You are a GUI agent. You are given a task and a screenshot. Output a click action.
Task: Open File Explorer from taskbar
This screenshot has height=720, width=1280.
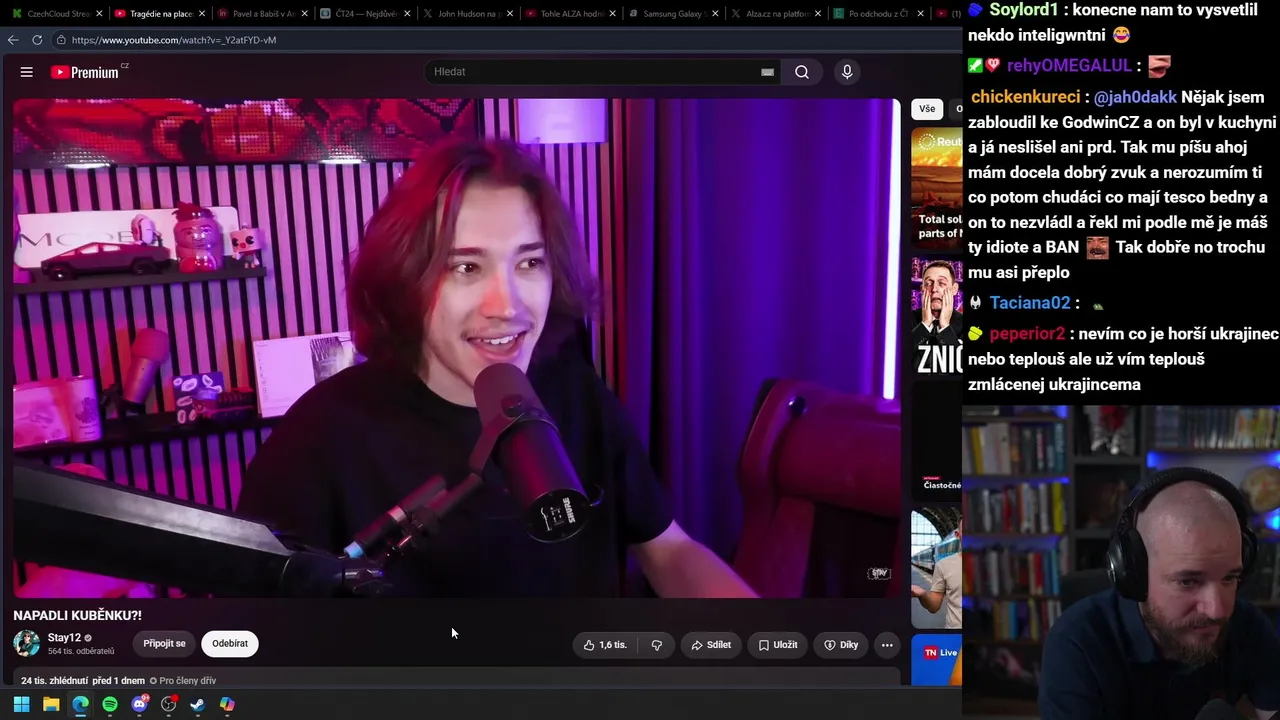pyautogui.click(x=51, y=704)
